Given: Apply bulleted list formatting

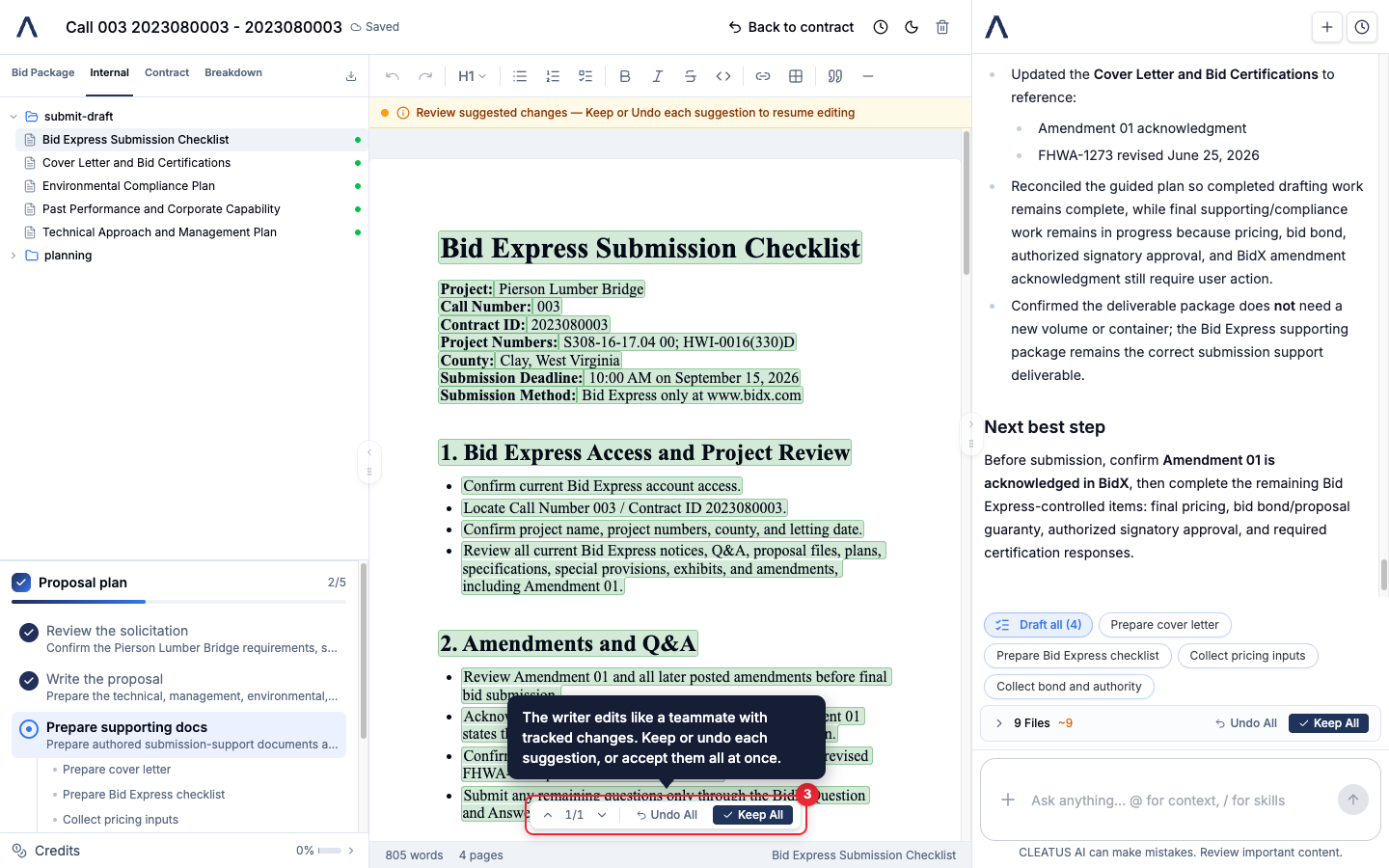Looking at the screenshot, I should pyautogui.click(x=520, y=76).
